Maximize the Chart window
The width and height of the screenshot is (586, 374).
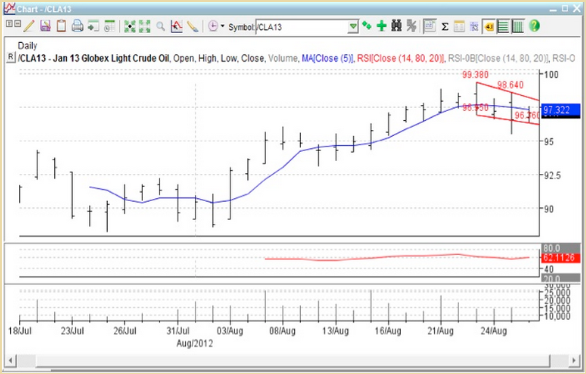[x=565, y=8]
